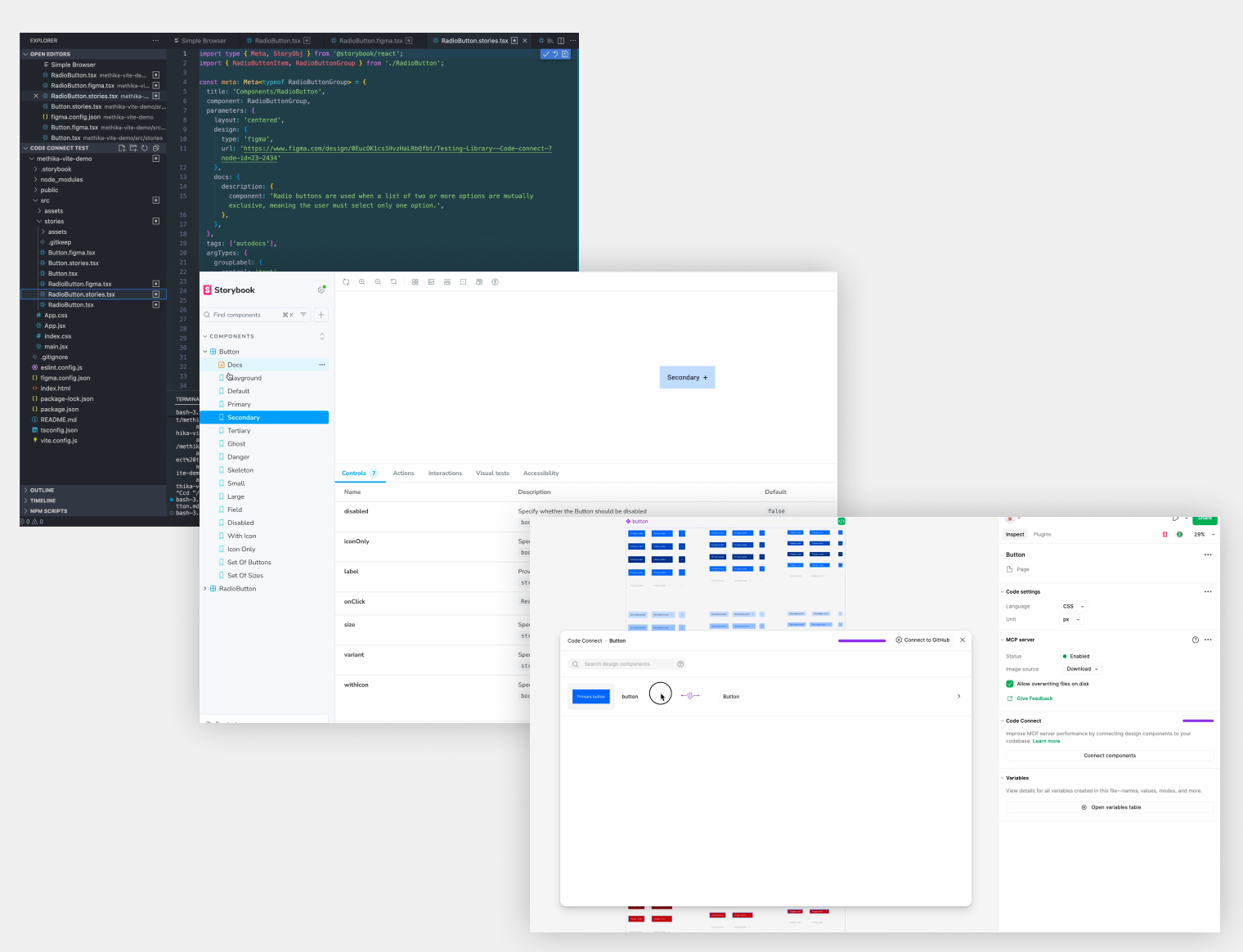Click the MCP server help icon
This screenshot has width=1243, height=952.
pos(1196,640)
